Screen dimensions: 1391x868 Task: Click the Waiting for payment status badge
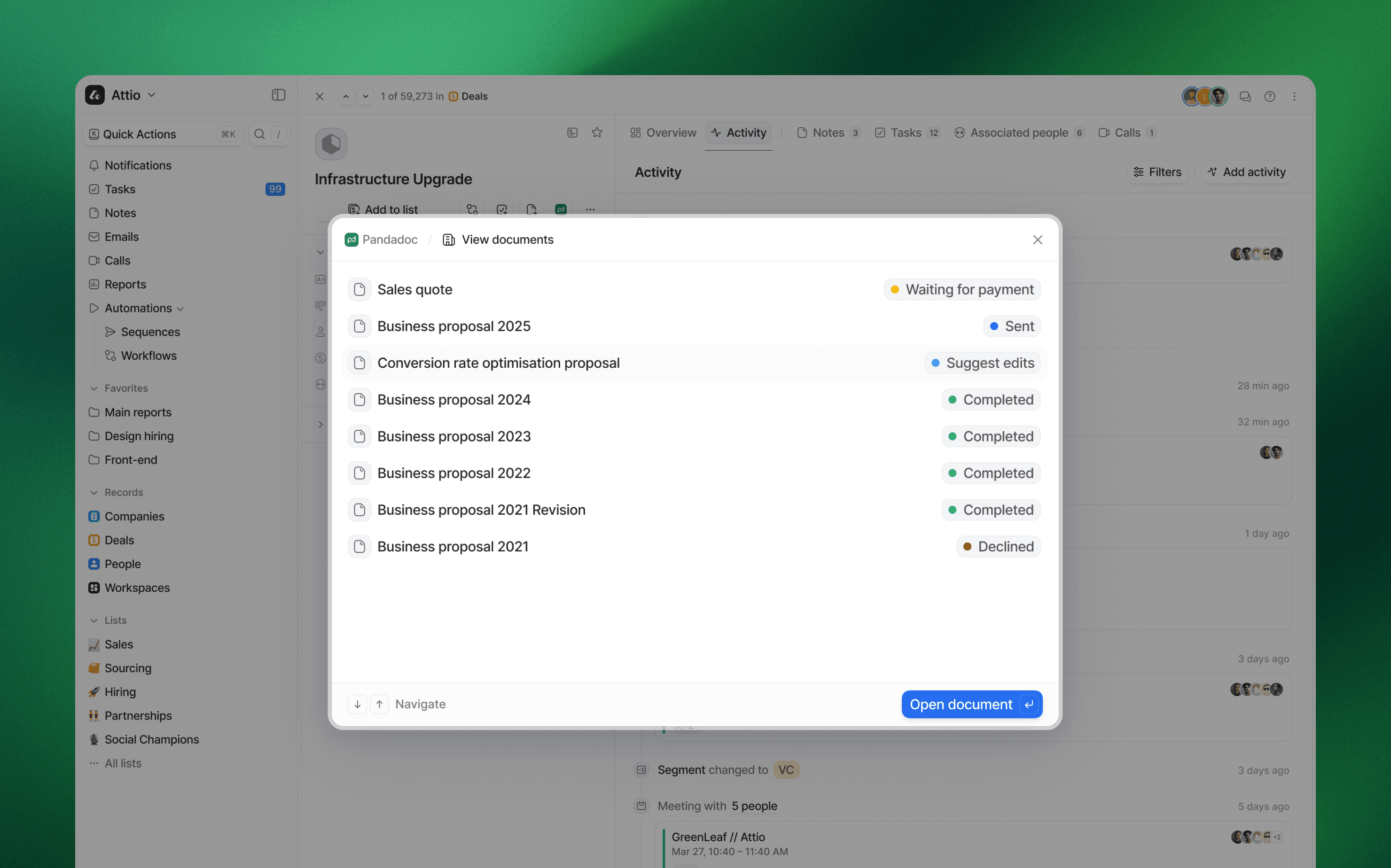coord(962,289)
